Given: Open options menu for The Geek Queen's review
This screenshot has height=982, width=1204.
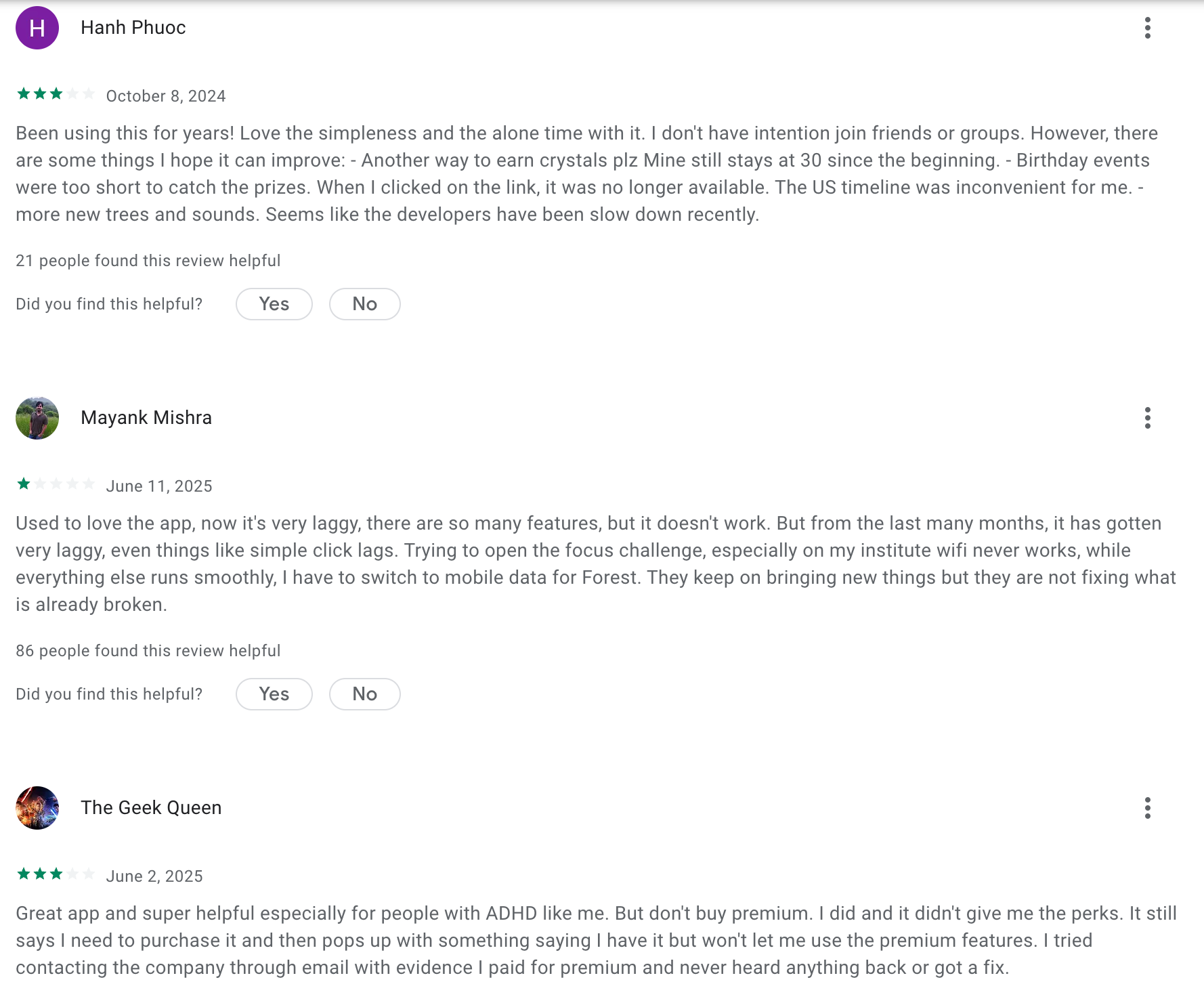Looking at the screenshot, I should (x=1147, y=808).
